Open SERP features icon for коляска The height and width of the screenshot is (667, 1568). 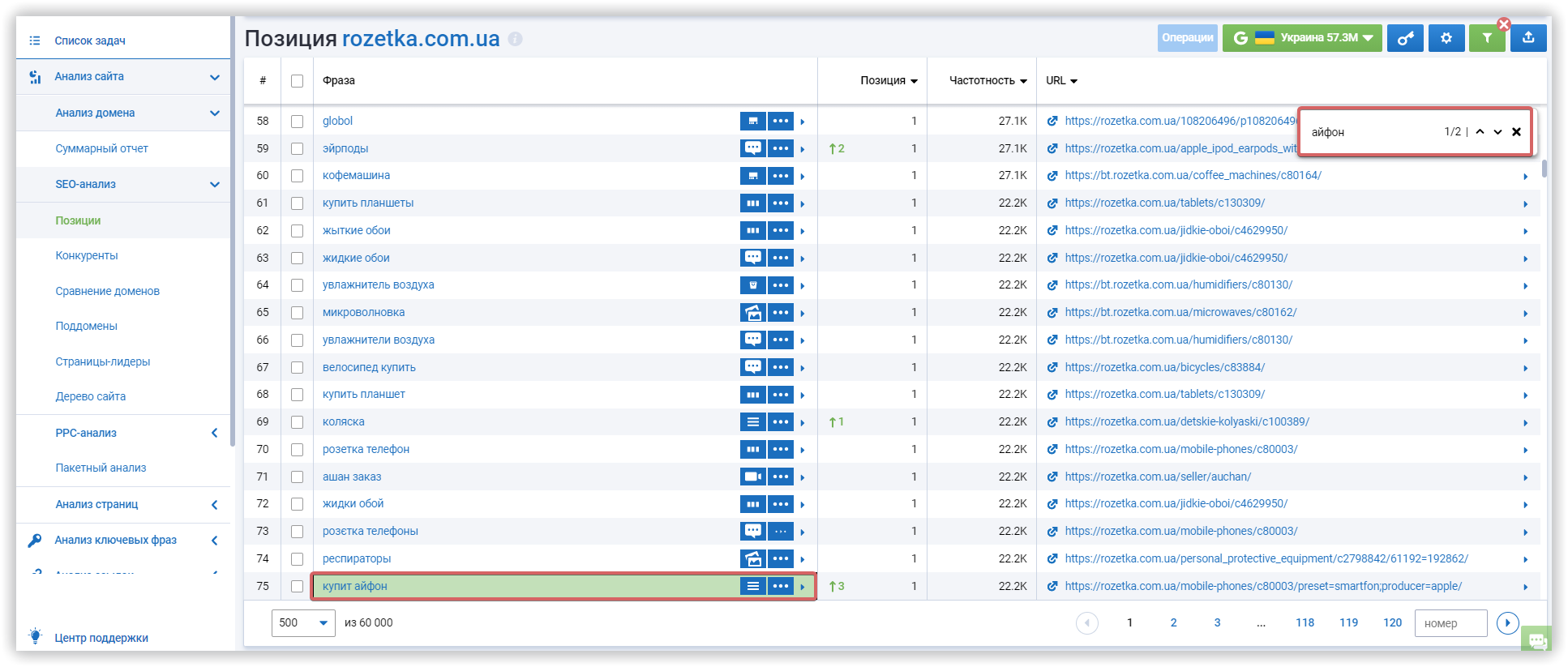[x=753, y=422]
